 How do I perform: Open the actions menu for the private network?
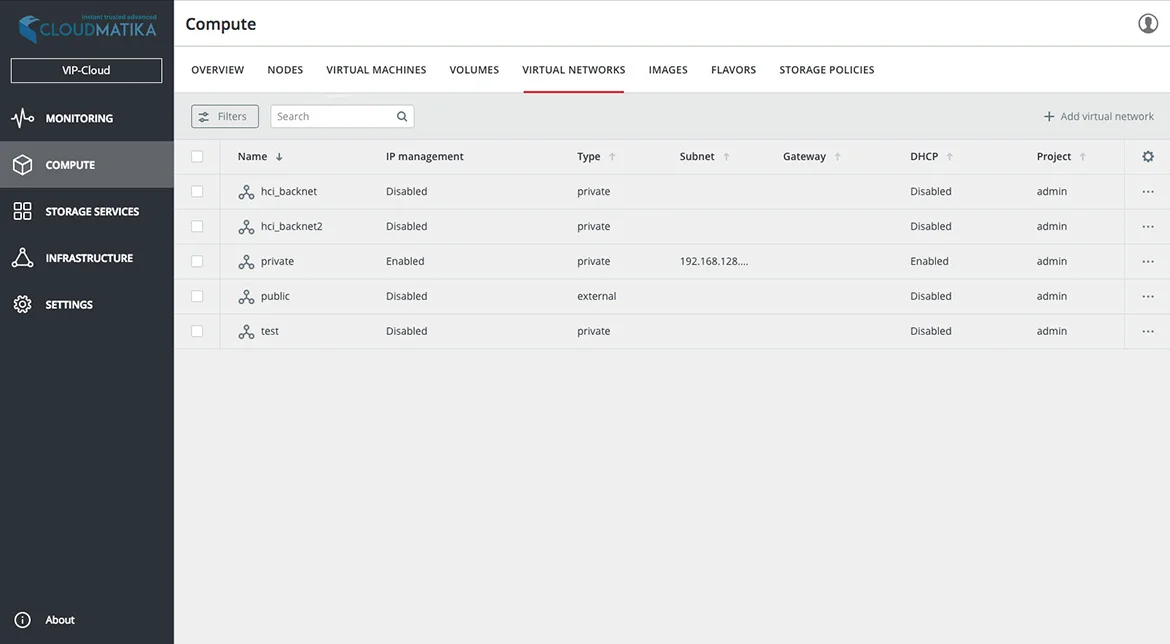tap(1148, 261)
